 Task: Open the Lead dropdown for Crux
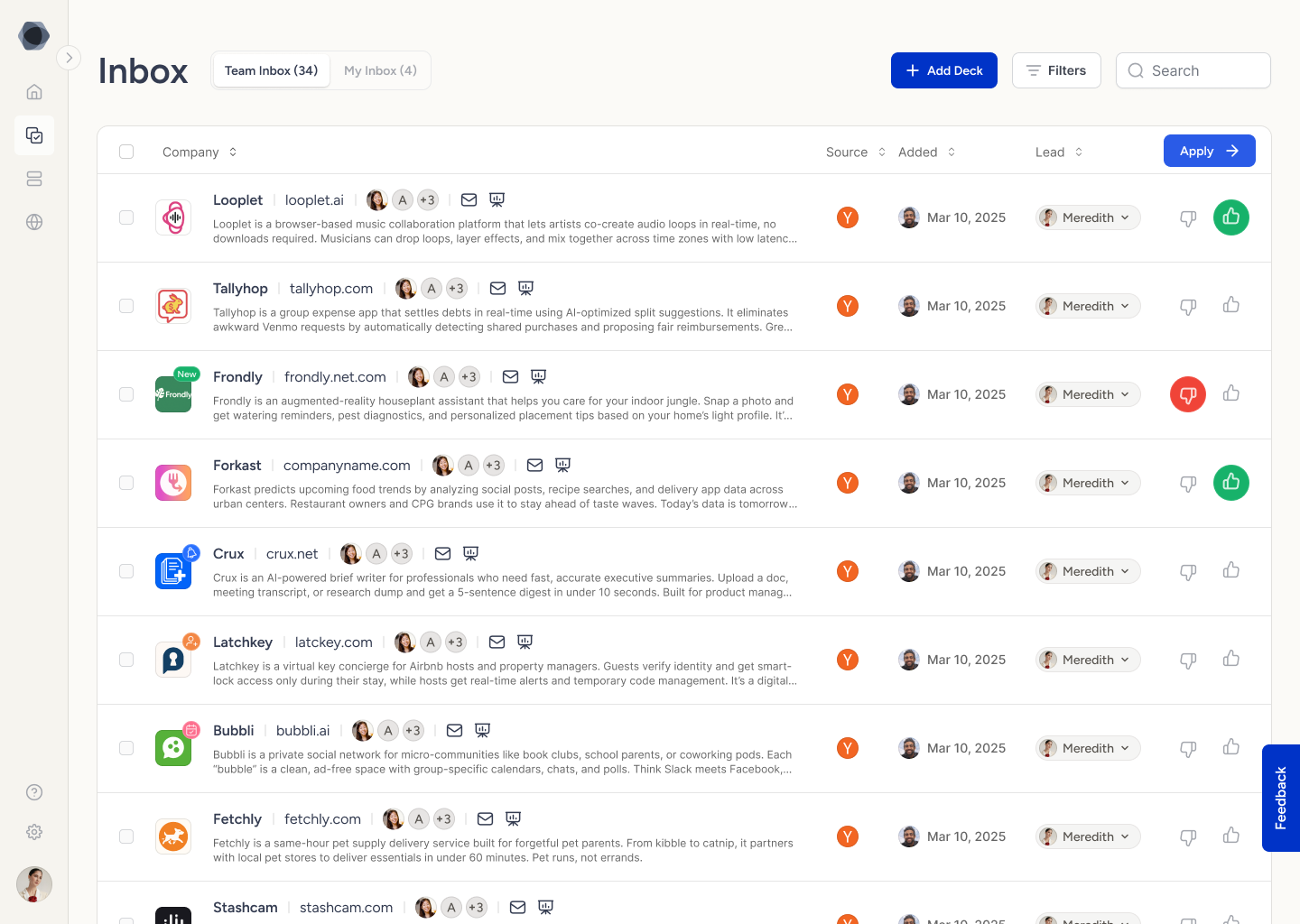1088,571
